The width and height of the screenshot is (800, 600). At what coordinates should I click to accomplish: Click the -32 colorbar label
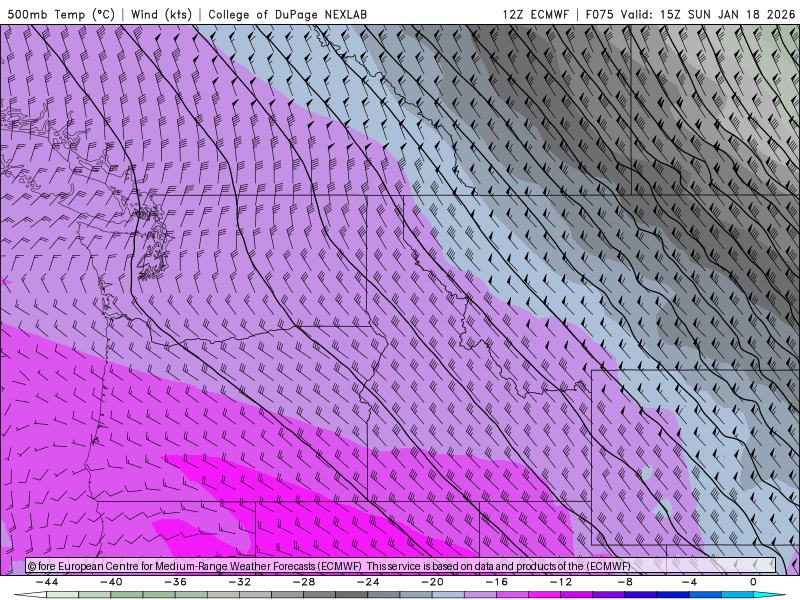pos(240,582)
